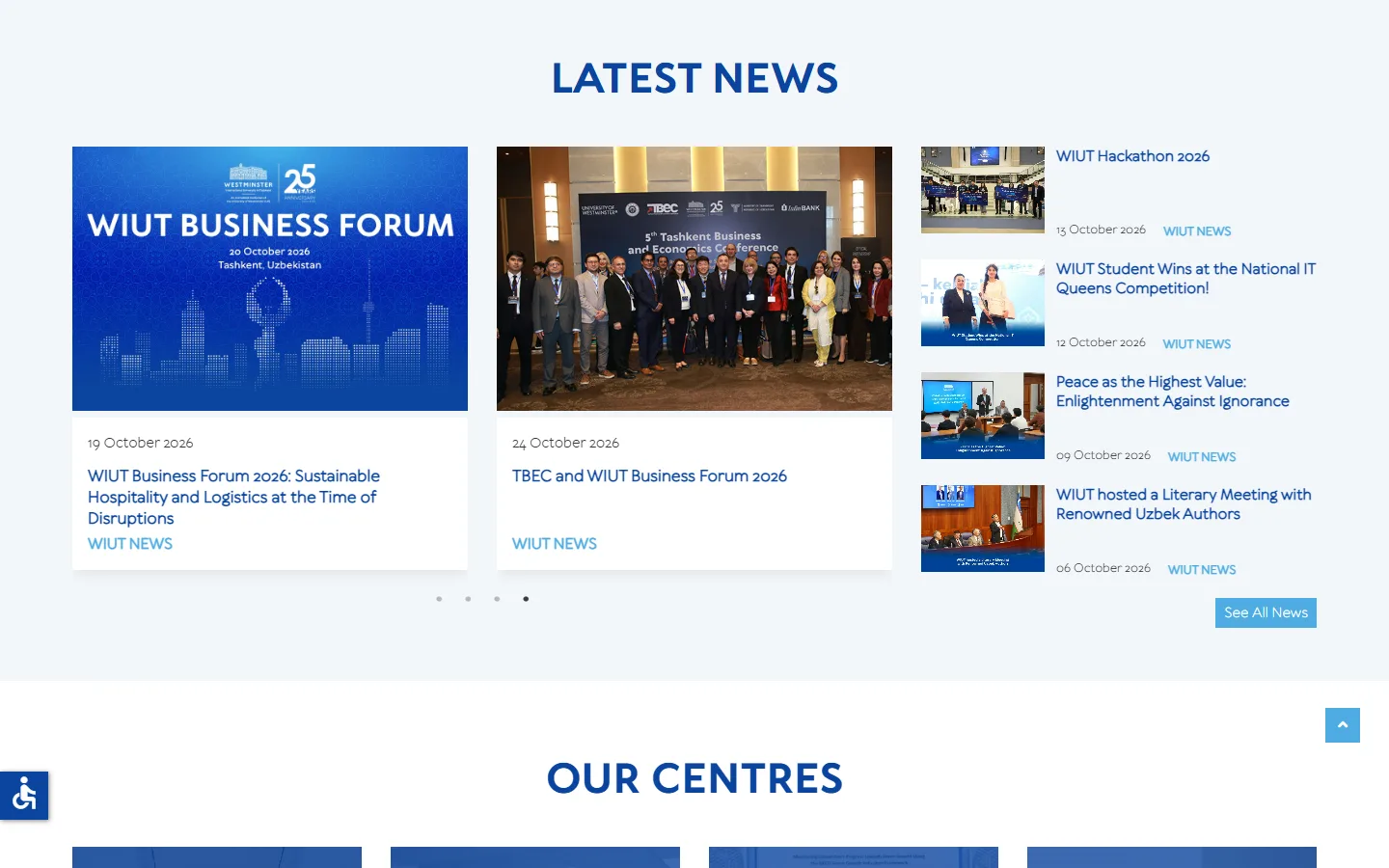
Task: Click the LATEST NEWS heading
Action: click(694, 78)
